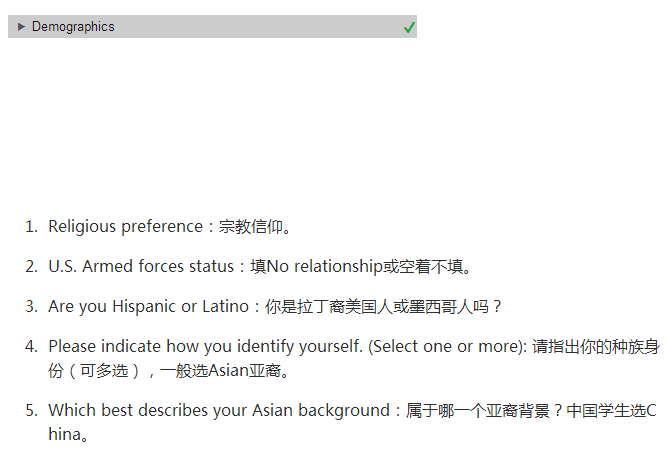The width and height of the screenshot is (666, 455).
Task: Click the "Religious preference" text
Action: 126,227
